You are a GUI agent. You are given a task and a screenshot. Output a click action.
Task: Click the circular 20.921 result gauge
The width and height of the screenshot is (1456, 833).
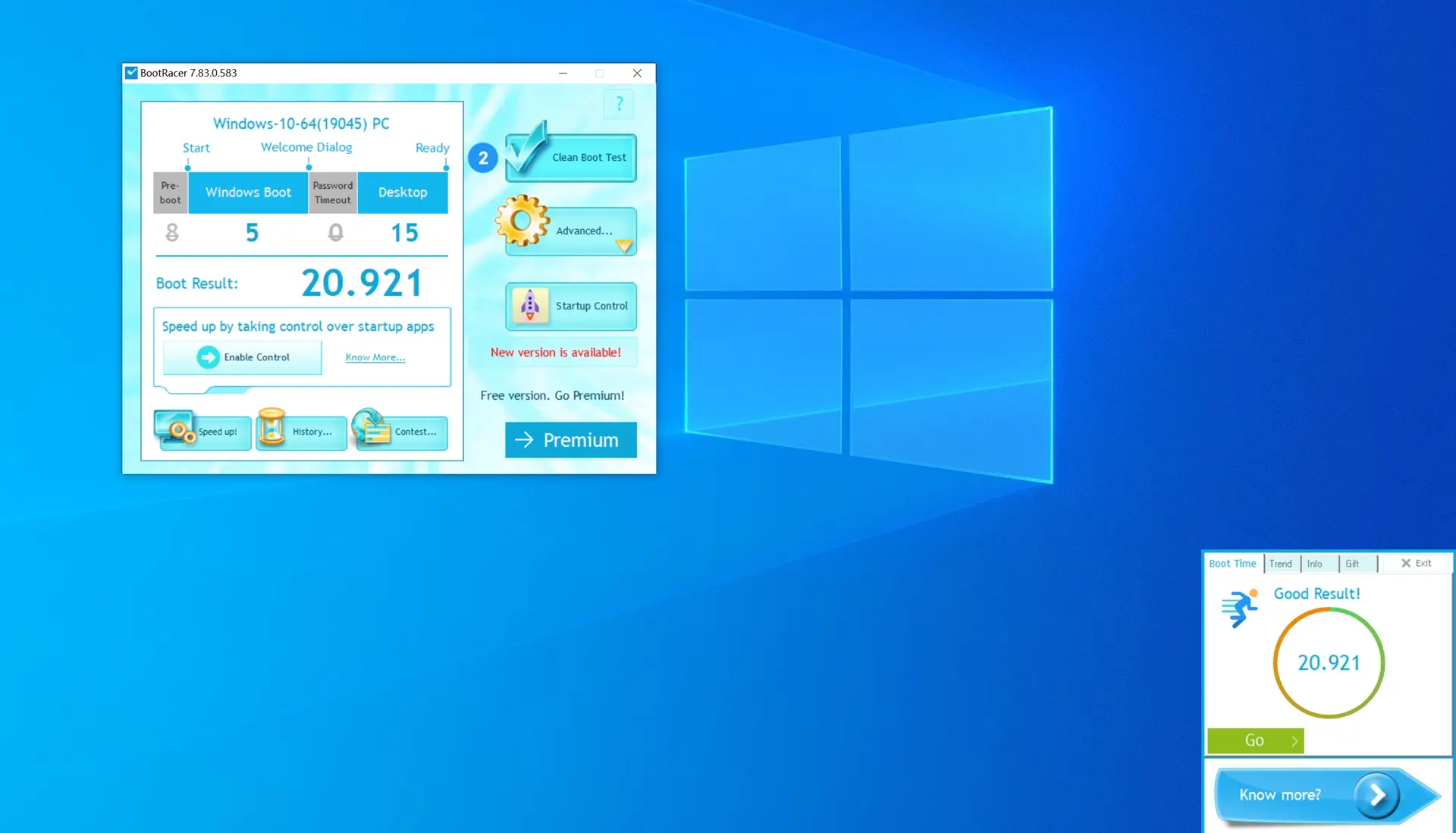pos(1329,663)
